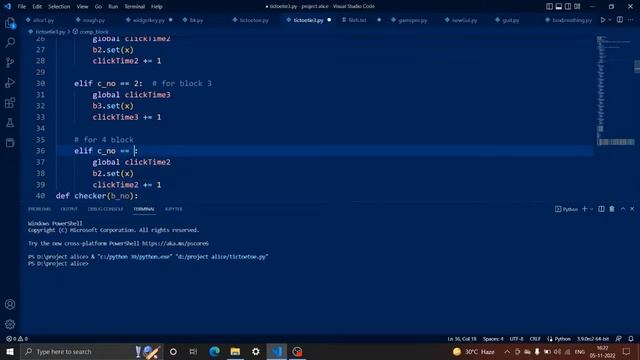Screen dimensions: 640x360
Task: Create a new terminal with plus button
Action: 584,209
